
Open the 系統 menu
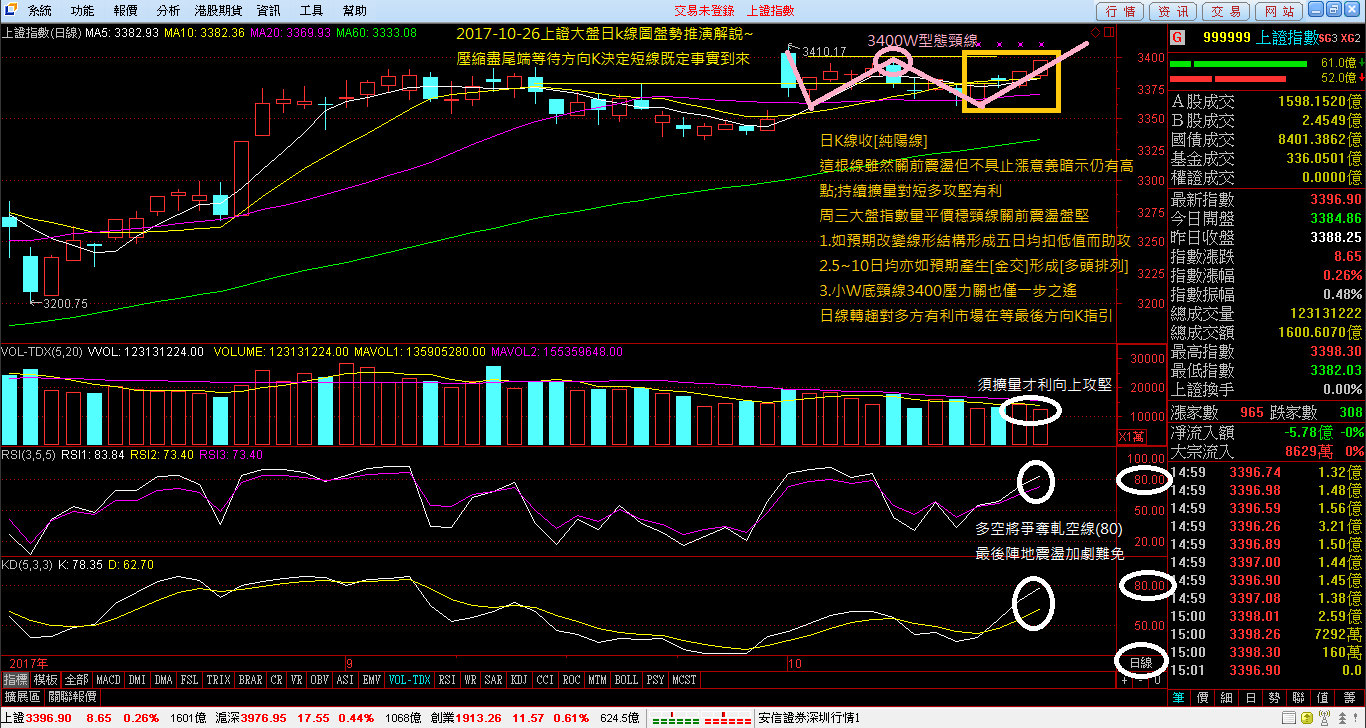coord(40,11)
